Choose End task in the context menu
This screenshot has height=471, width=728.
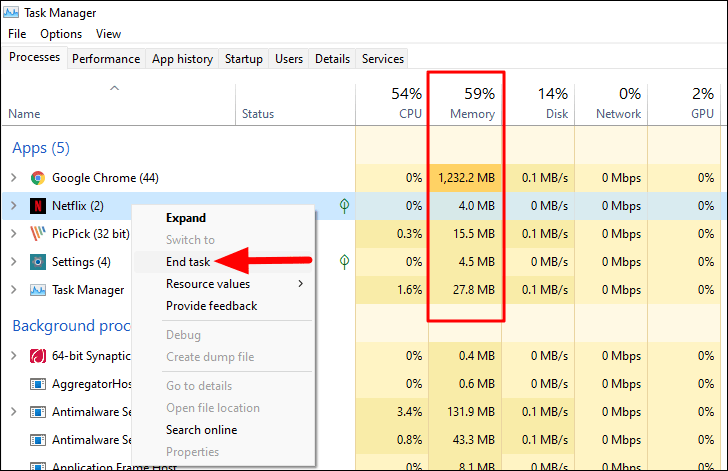[223, 262]
